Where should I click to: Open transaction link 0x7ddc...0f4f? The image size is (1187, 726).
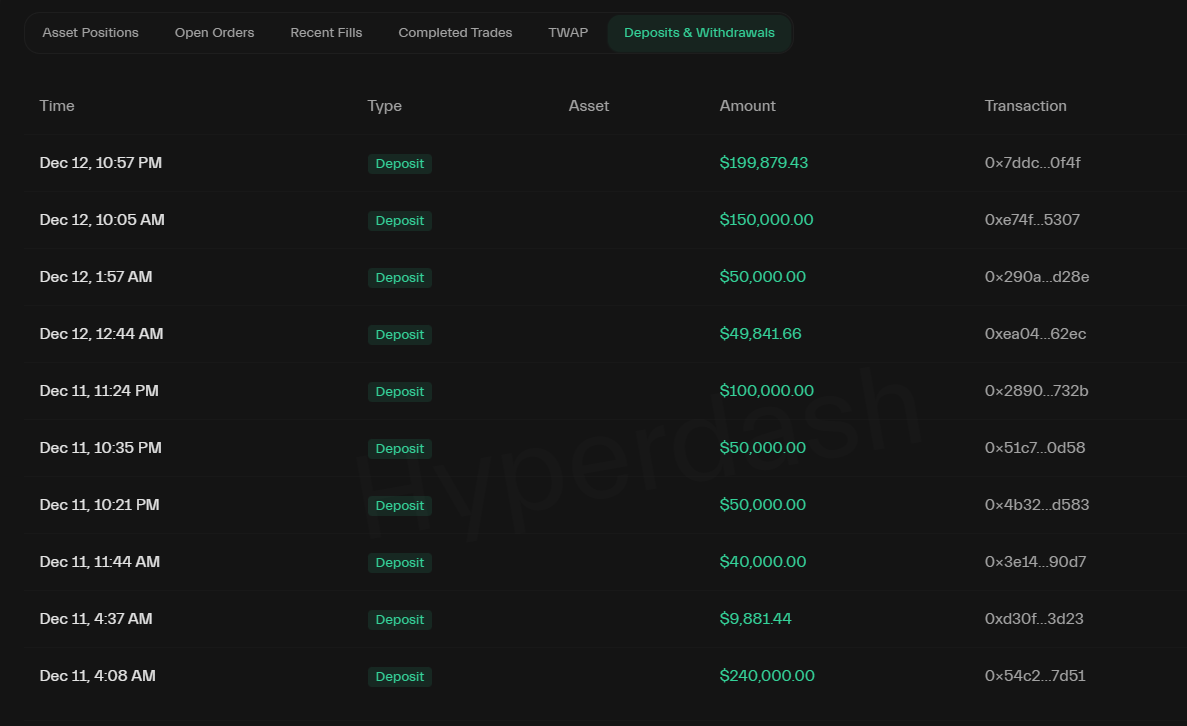tap(1032, 163)
